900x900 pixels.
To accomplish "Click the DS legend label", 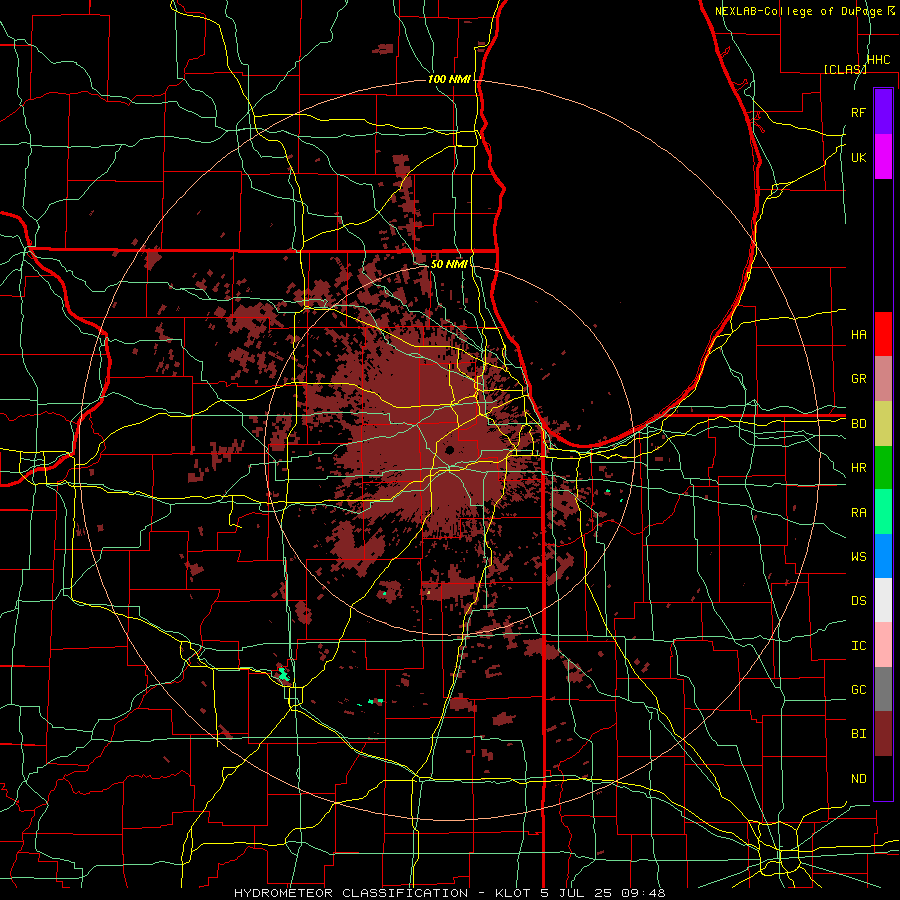I will [x=858, y=601].
